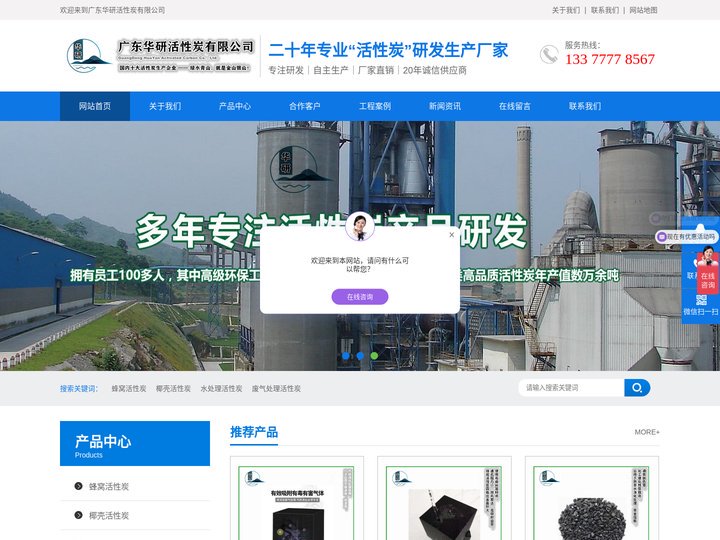Focus the search keyword input field

pos(571,388)
